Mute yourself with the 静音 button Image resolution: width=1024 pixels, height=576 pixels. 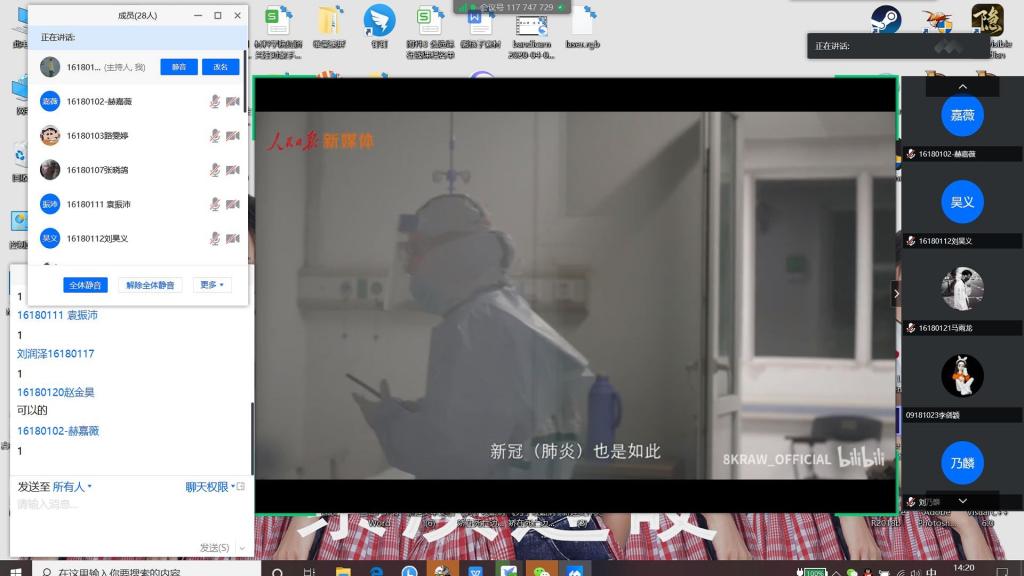tap(179, 67)
